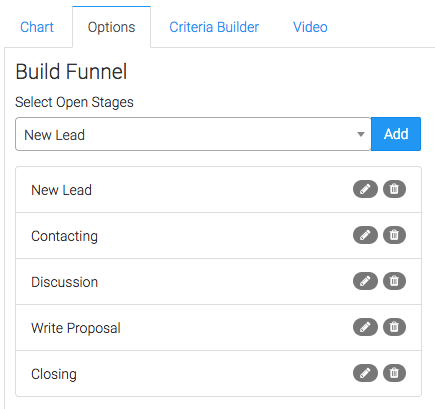
Task: Select the Options tab
Action: [111, 27]
